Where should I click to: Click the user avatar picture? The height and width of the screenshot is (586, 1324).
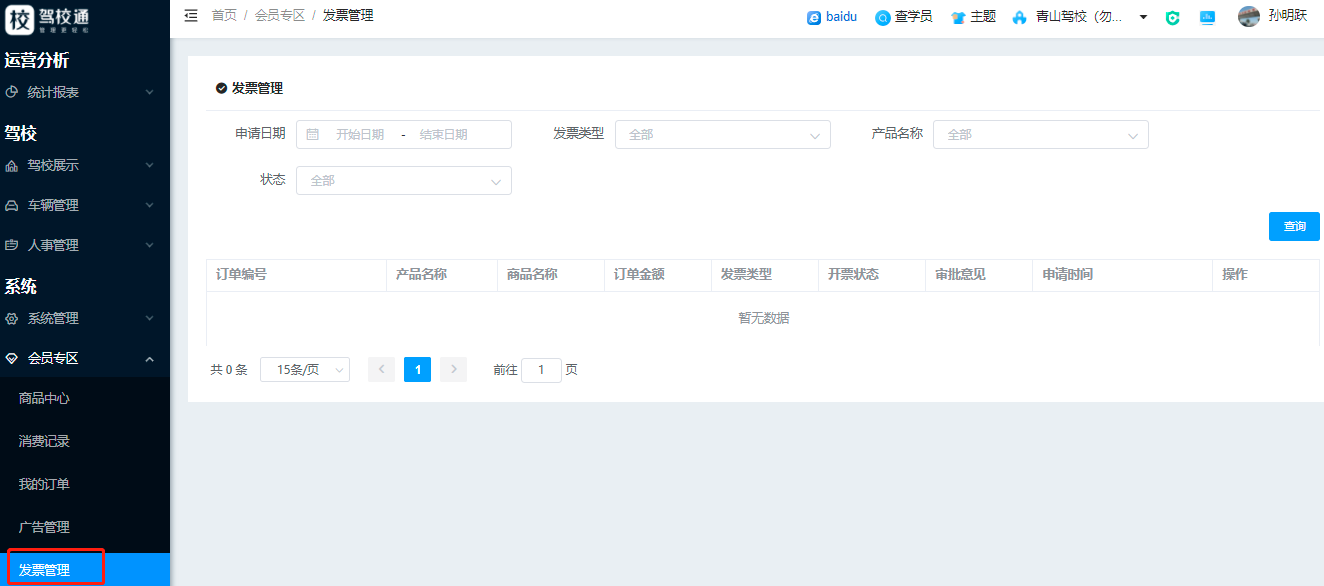[x=1249, y=16]
